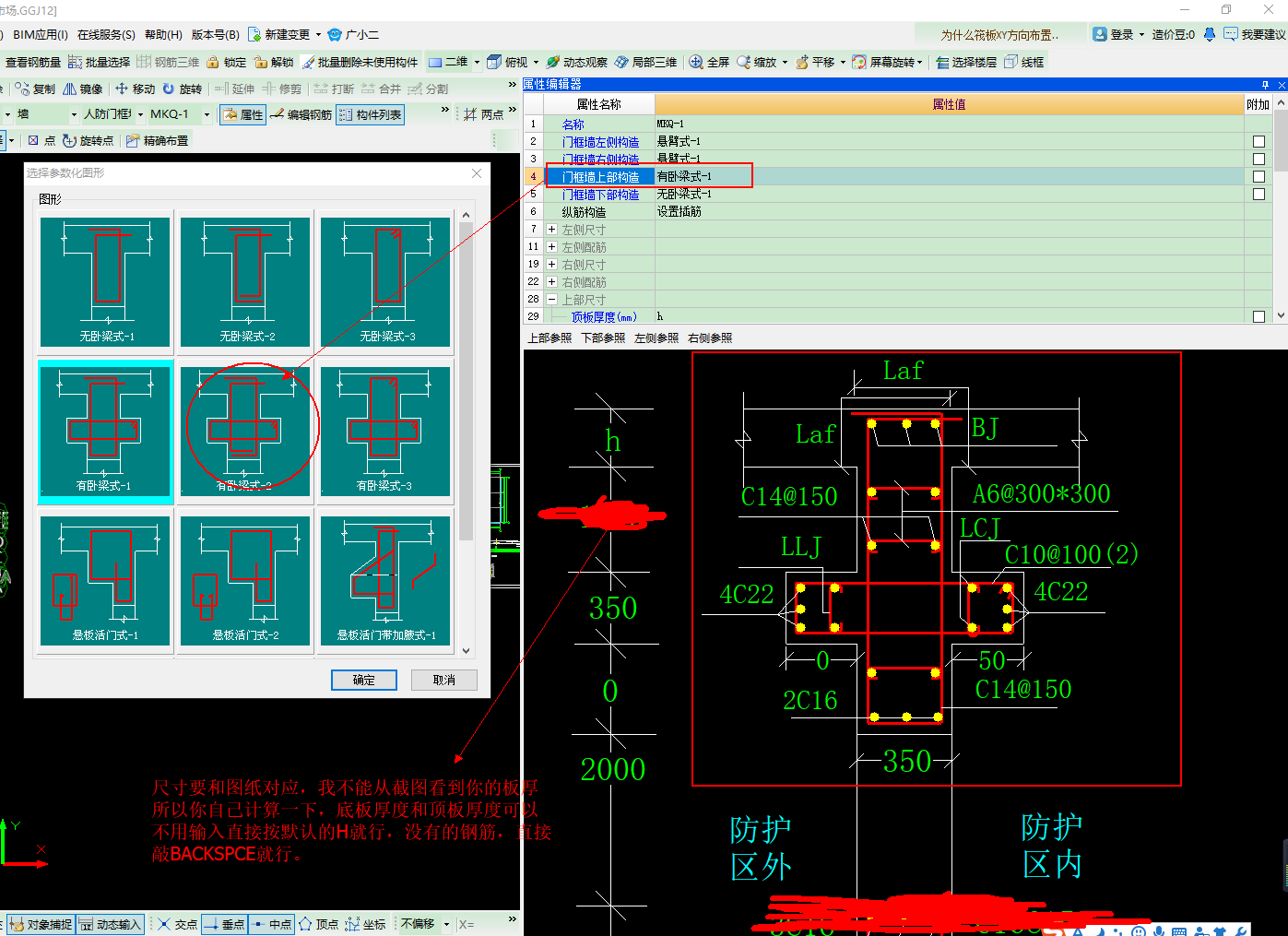This screenshot has width=1288, height=936.
Task: Toggle the 属性 properties panel button
Action: [x=243, y=114]
